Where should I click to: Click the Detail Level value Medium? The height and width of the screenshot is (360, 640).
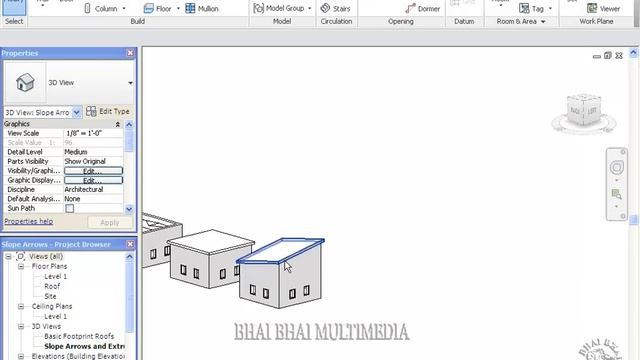(93, 152)
